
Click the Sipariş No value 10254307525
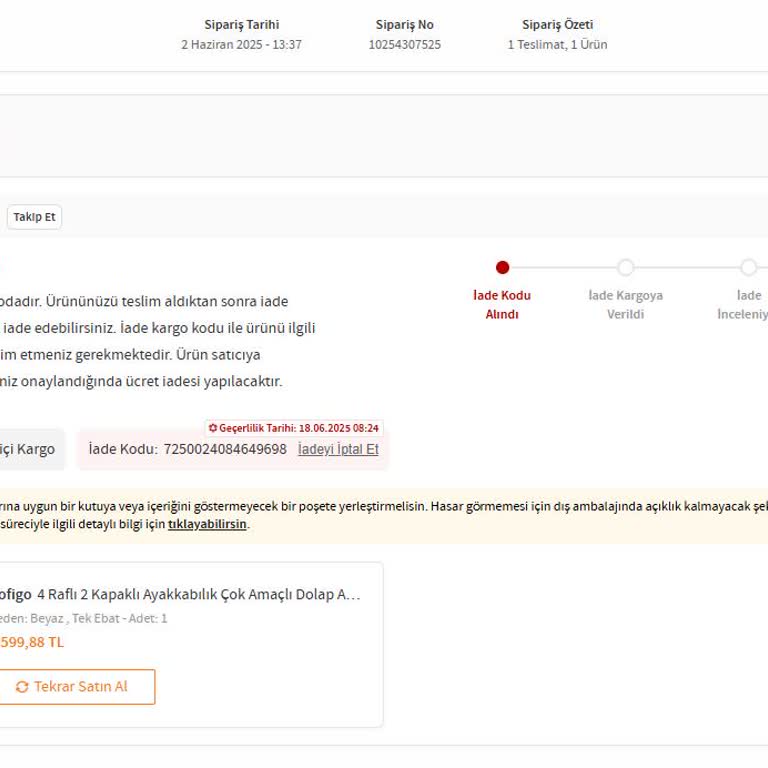tap(404, 45)
